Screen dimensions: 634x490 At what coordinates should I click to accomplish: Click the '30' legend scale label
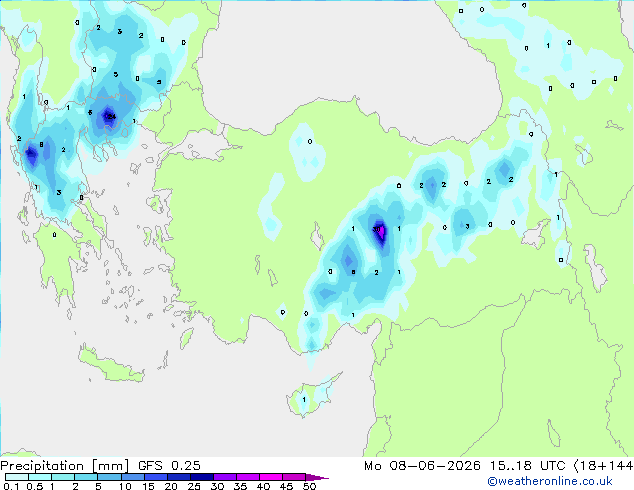coord(217,486)
